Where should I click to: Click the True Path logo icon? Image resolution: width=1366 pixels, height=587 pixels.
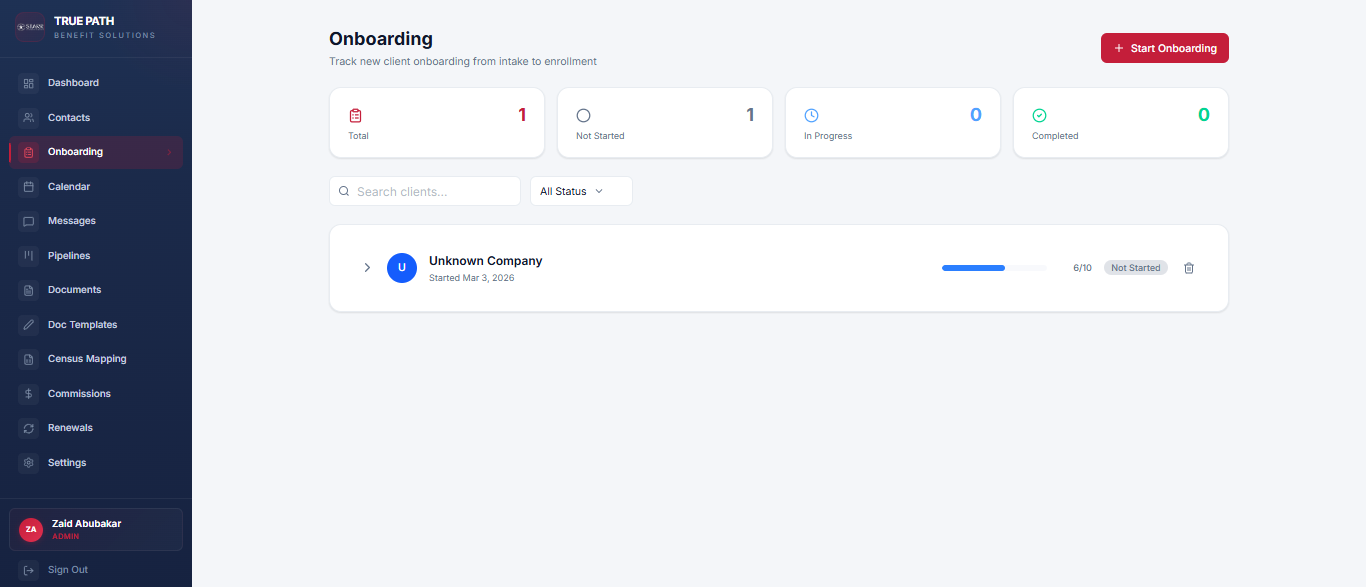[30, 27]
